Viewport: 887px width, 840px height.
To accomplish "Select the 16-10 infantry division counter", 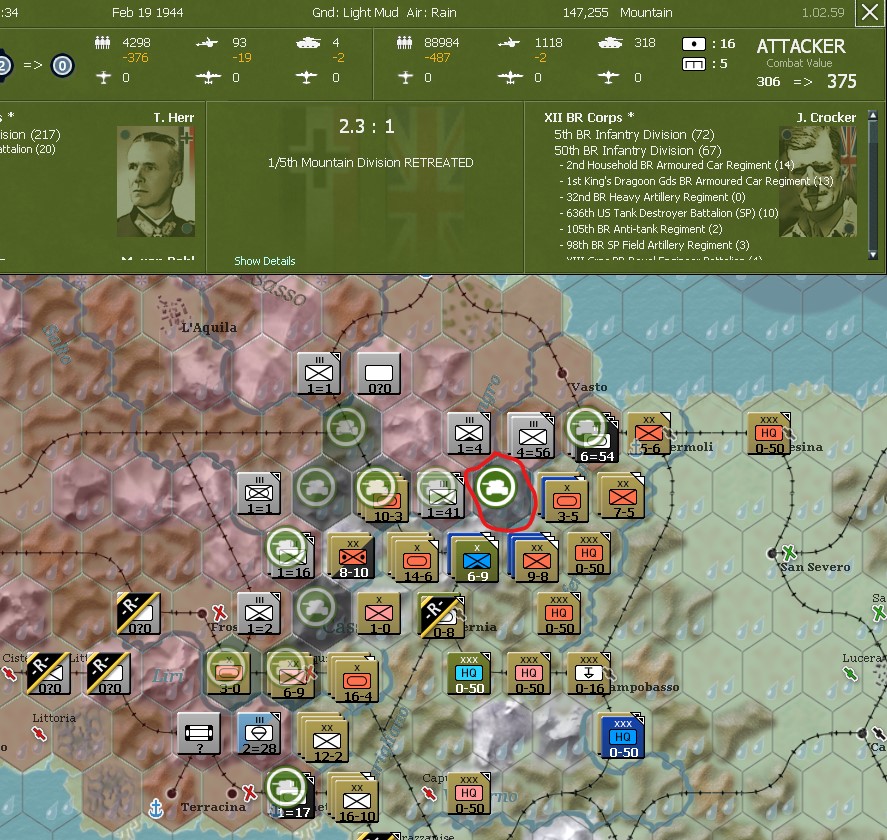I will (x=355, y=799).
